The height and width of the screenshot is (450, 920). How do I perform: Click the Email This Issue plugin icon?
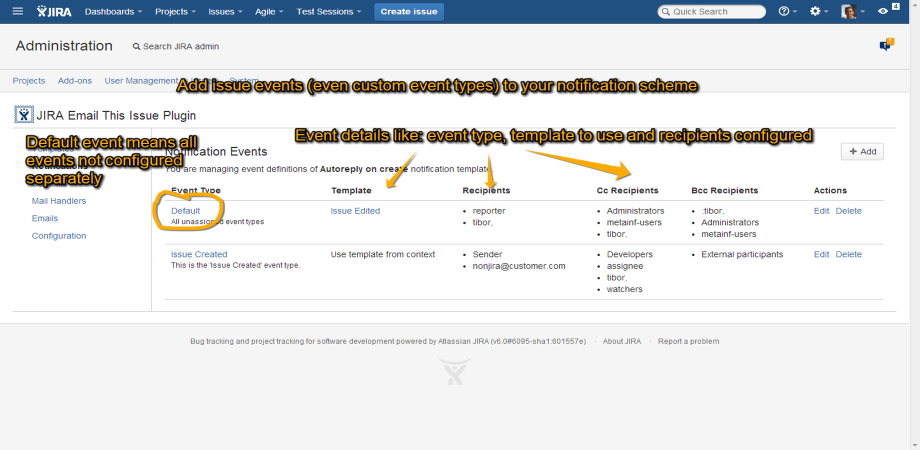(x=23, y=115)
